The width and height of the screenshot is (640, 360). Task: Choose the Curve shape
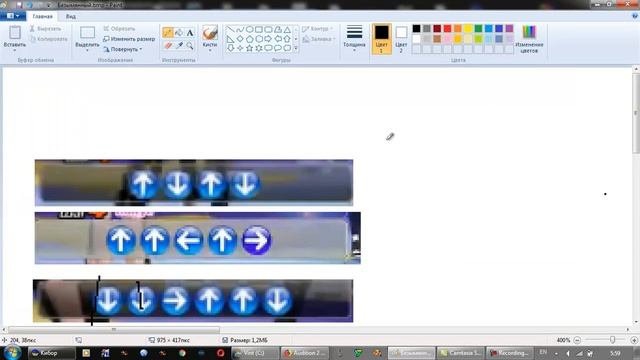(x=240, y=30)
